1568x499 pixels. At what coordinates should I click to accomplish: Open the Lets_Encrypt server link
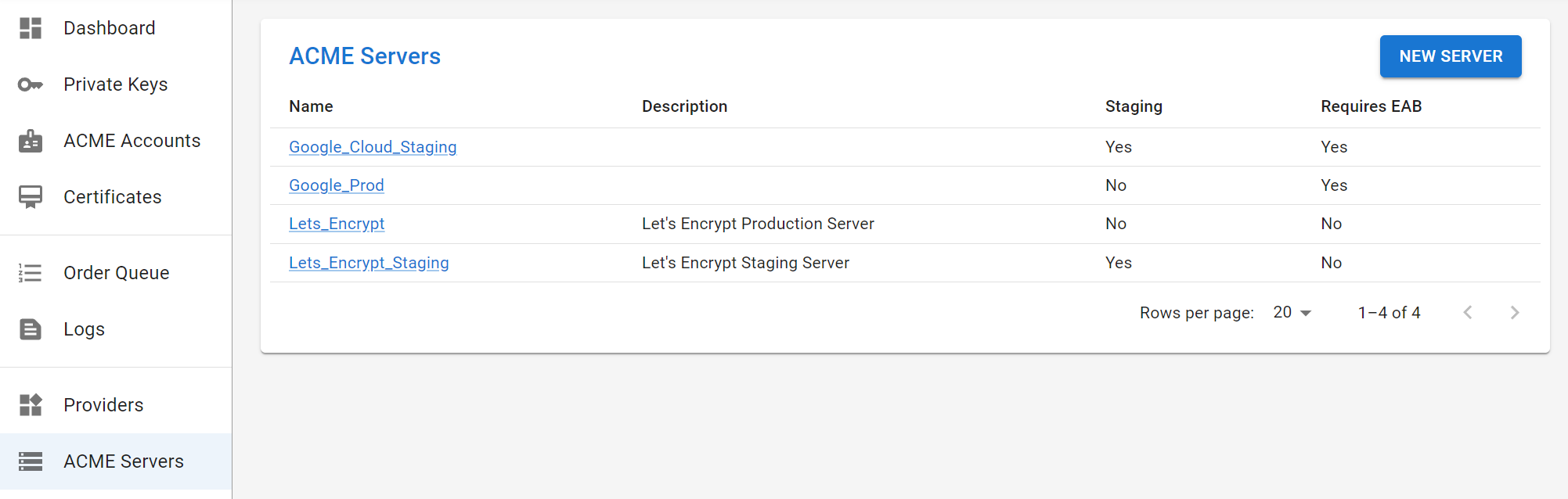point(337,224)
